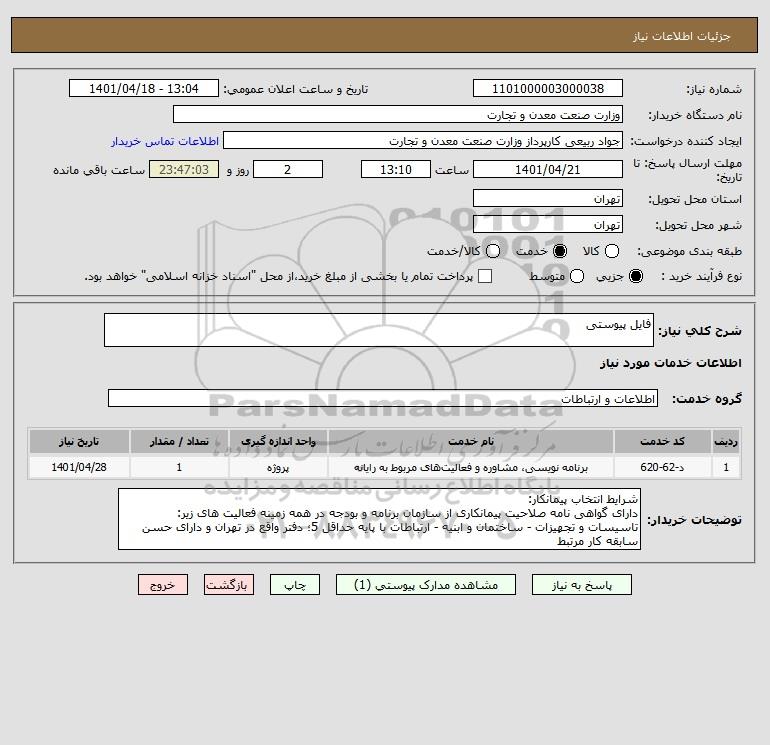Click the واحد اندازه گیری column header
The height and width of the screenshot is (745, 770).
pos(278,441)
